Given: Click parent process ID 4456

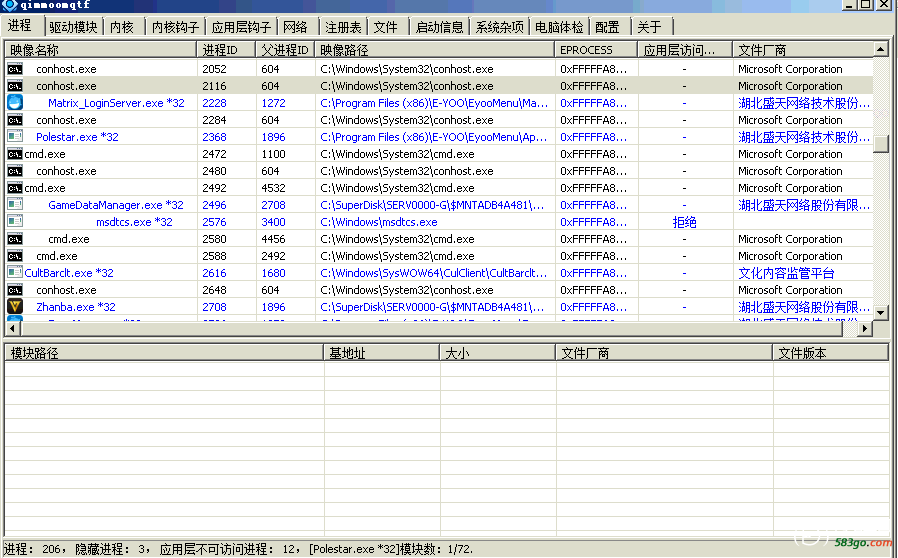Looking at the screenshot, I should 273,239.
